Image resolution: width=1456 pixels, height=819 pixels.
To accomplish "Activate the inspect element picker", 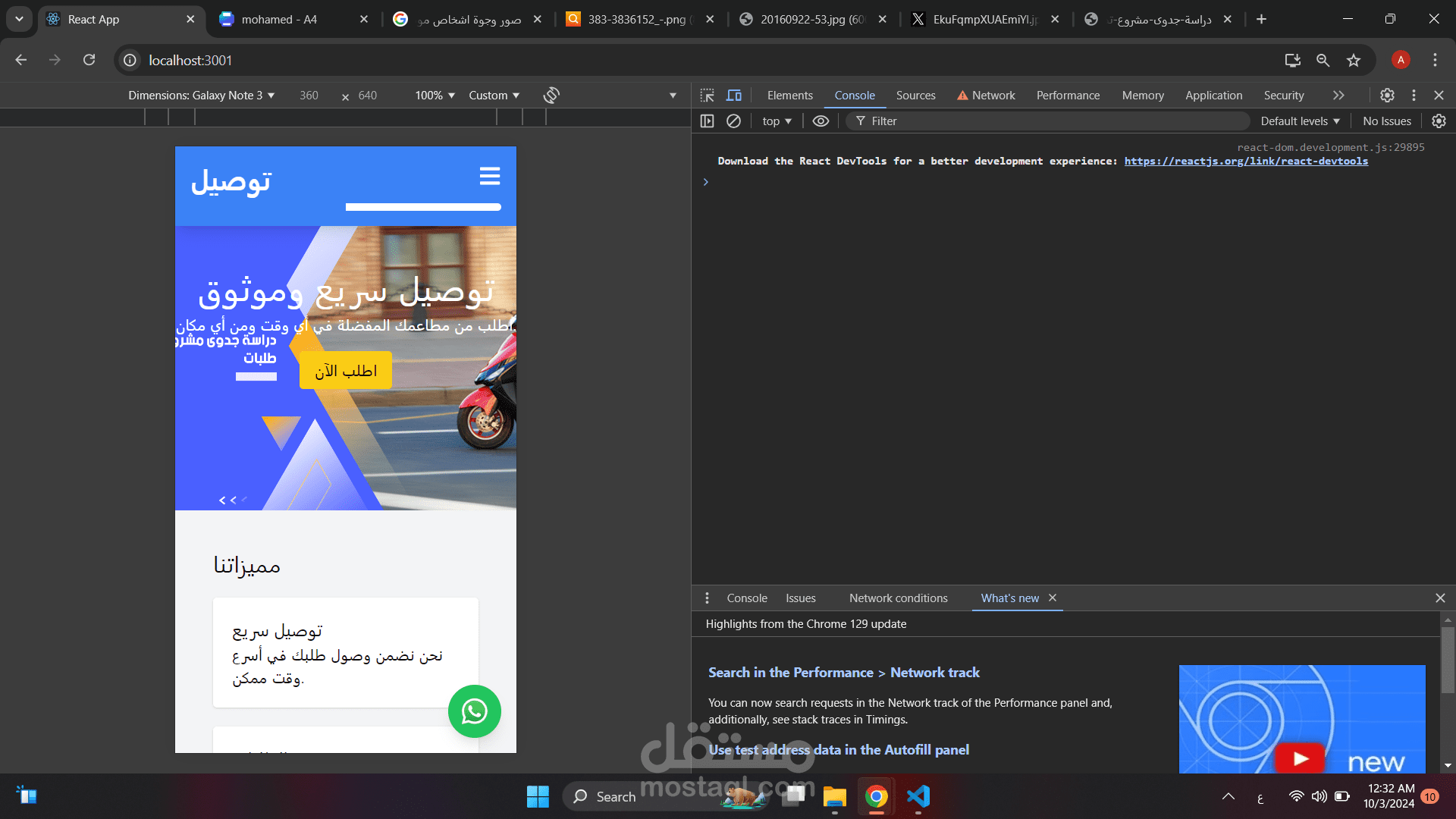I will click(708, 95).
